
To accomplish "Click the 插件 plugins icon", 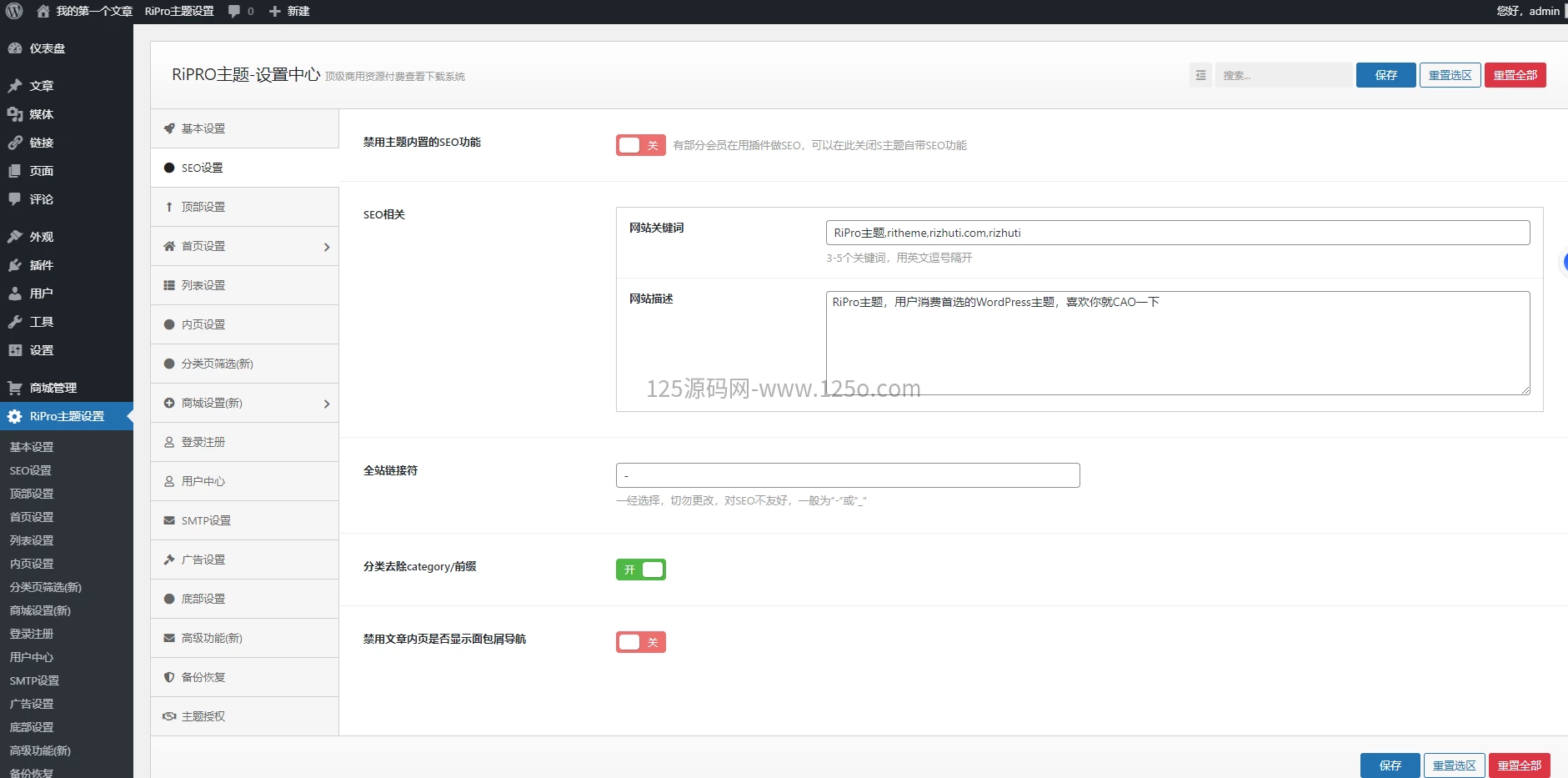I will click(x=15, y=265).
